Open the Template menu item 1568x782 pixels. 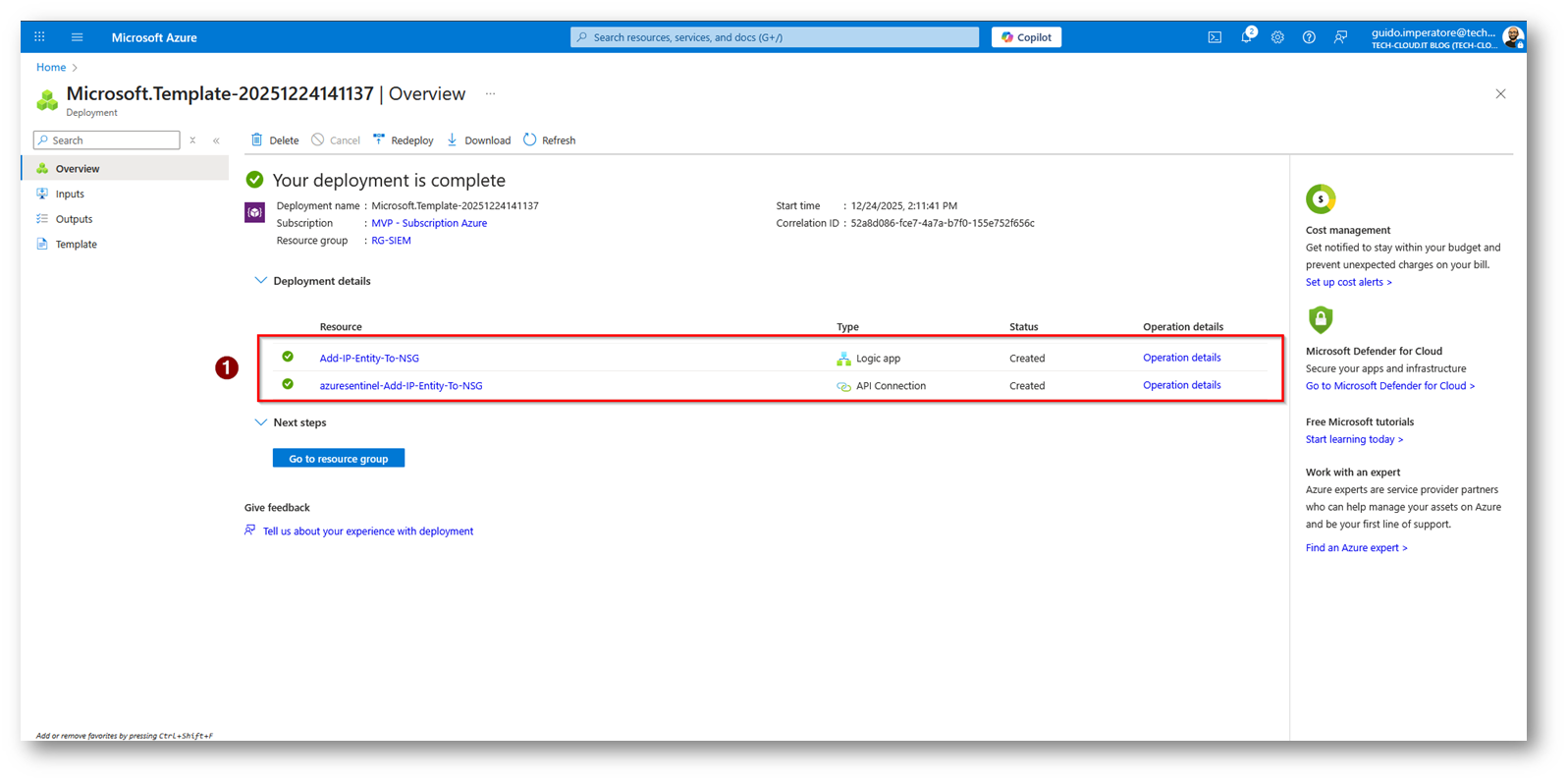76,245
